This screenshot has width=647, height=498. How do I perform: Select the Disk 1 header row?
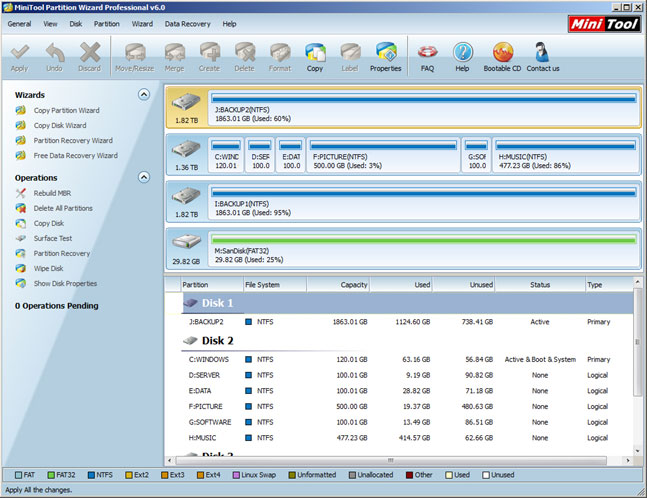pyautogui.click(x=407, y=303)
